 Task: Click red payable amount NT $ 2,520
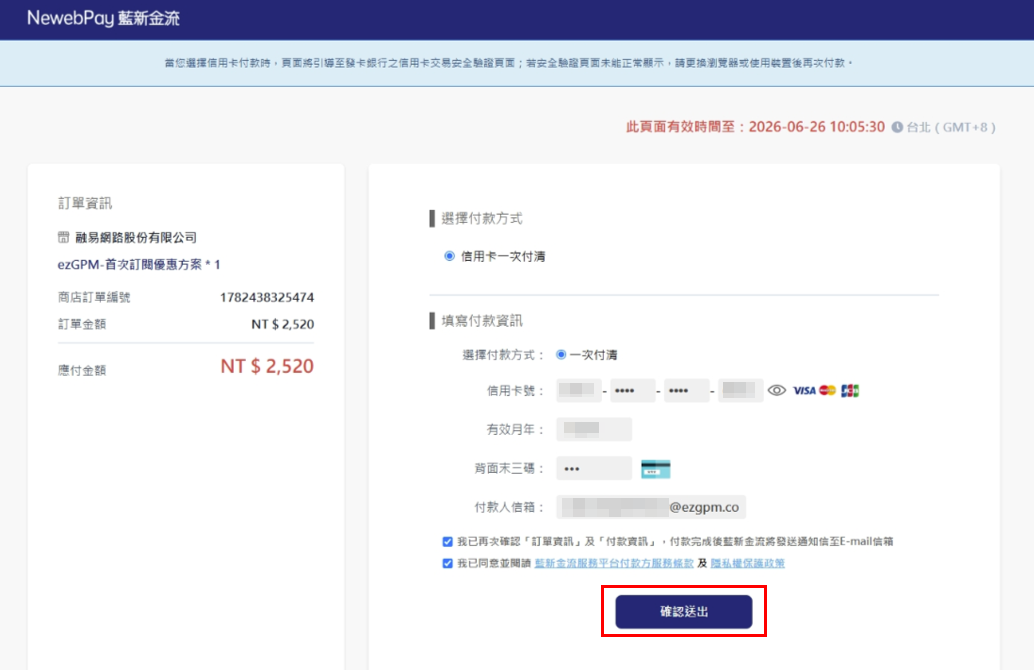[266, 366]
